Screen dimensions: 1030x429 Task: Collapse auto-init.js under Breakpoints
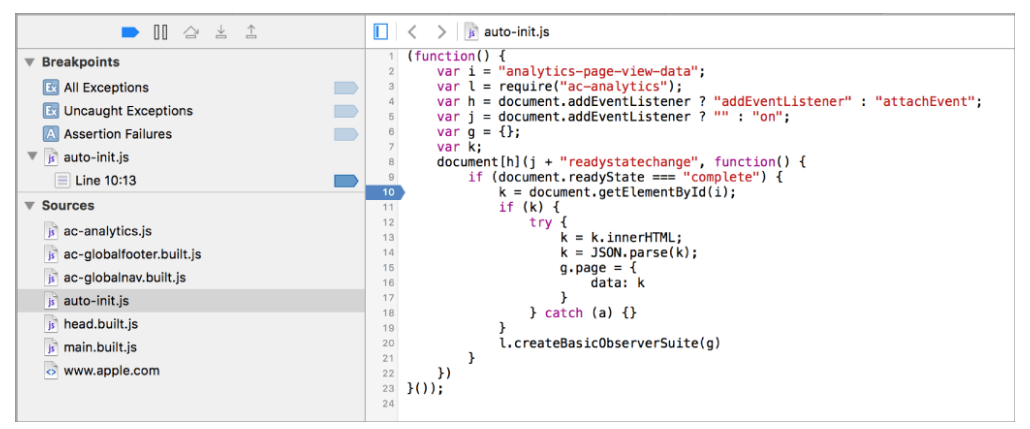click(32, 157)
